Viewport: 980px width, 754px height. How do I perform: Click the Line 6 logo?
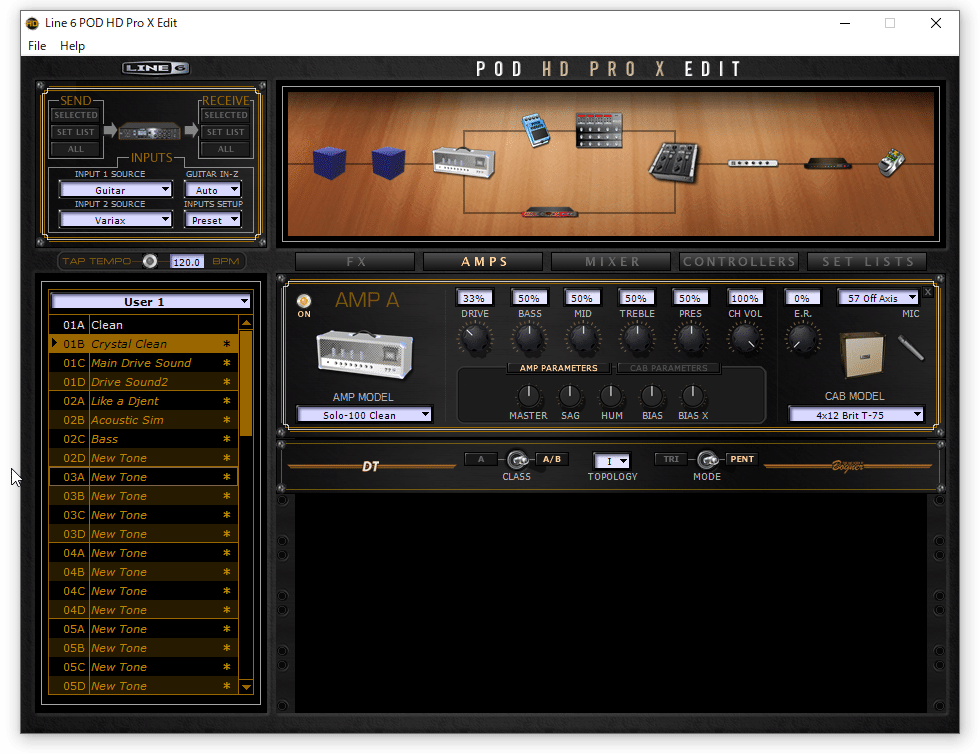point(156,68)
